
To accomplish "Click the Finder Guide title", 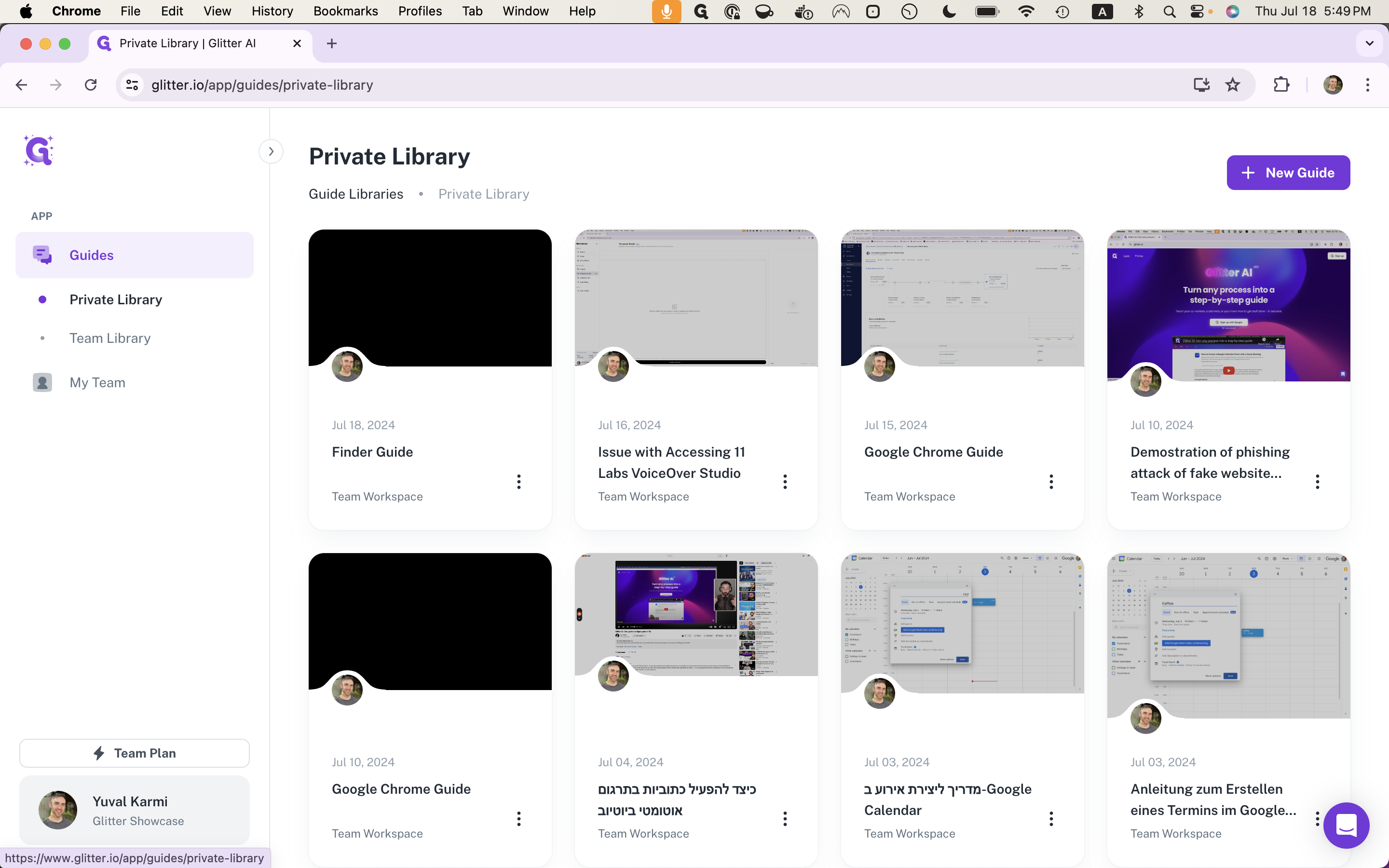I will (372, 452).
